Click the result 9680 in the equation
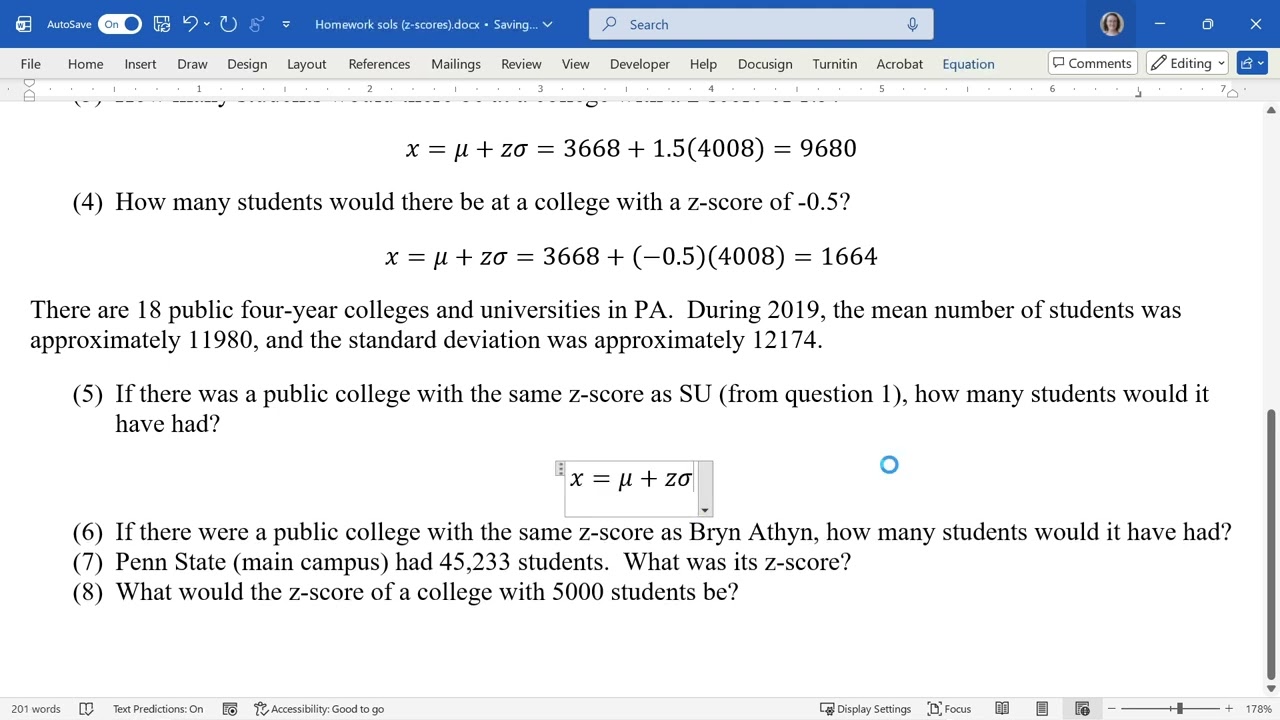This screenshot has width=1280, height=720. pyautogui.click(x=828, y=149)
